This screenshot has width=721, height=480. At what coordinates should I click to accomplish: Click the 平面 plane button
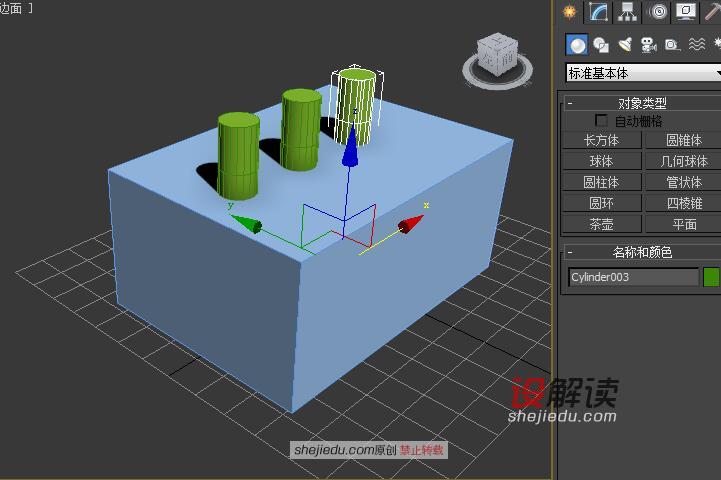tap(684, 224)
